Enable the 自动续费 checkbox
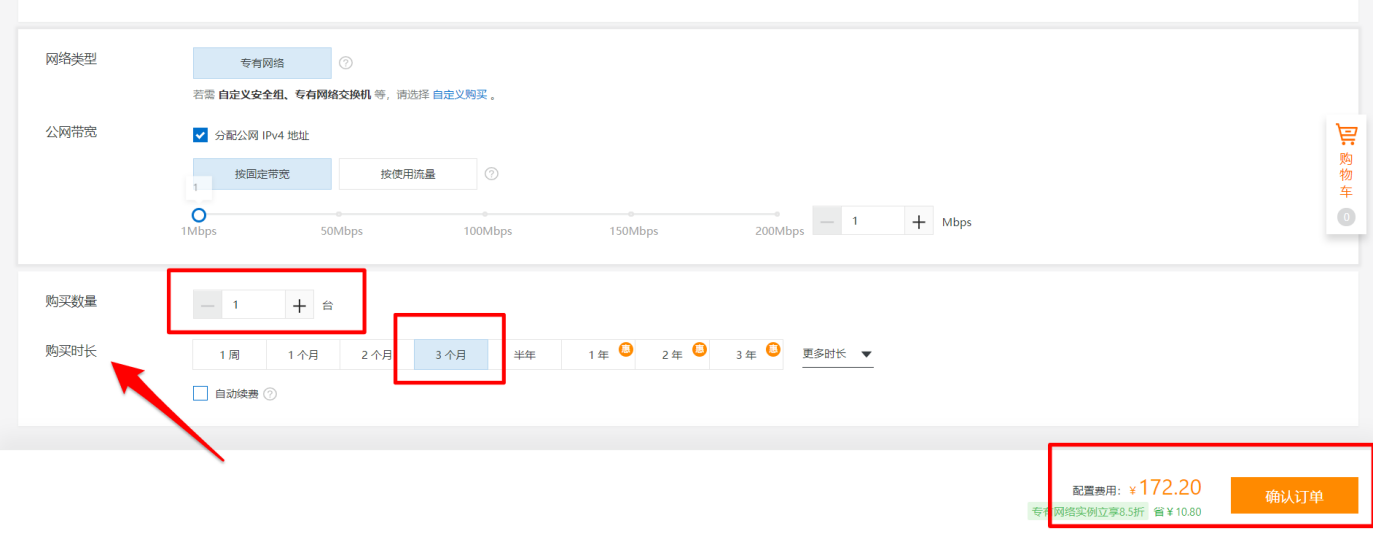Screen dimensions: 1373x534 [200, 394]
